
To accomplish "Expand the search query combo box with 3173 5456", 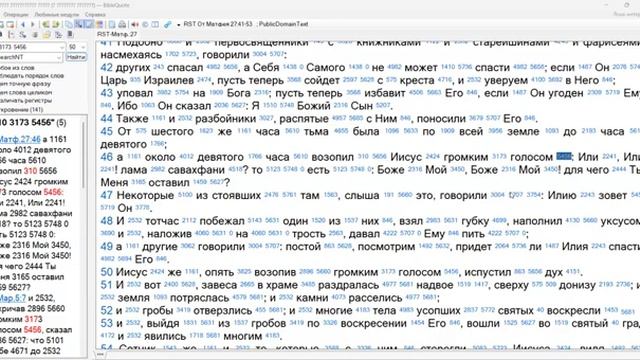I will click(x=62, y=47).
